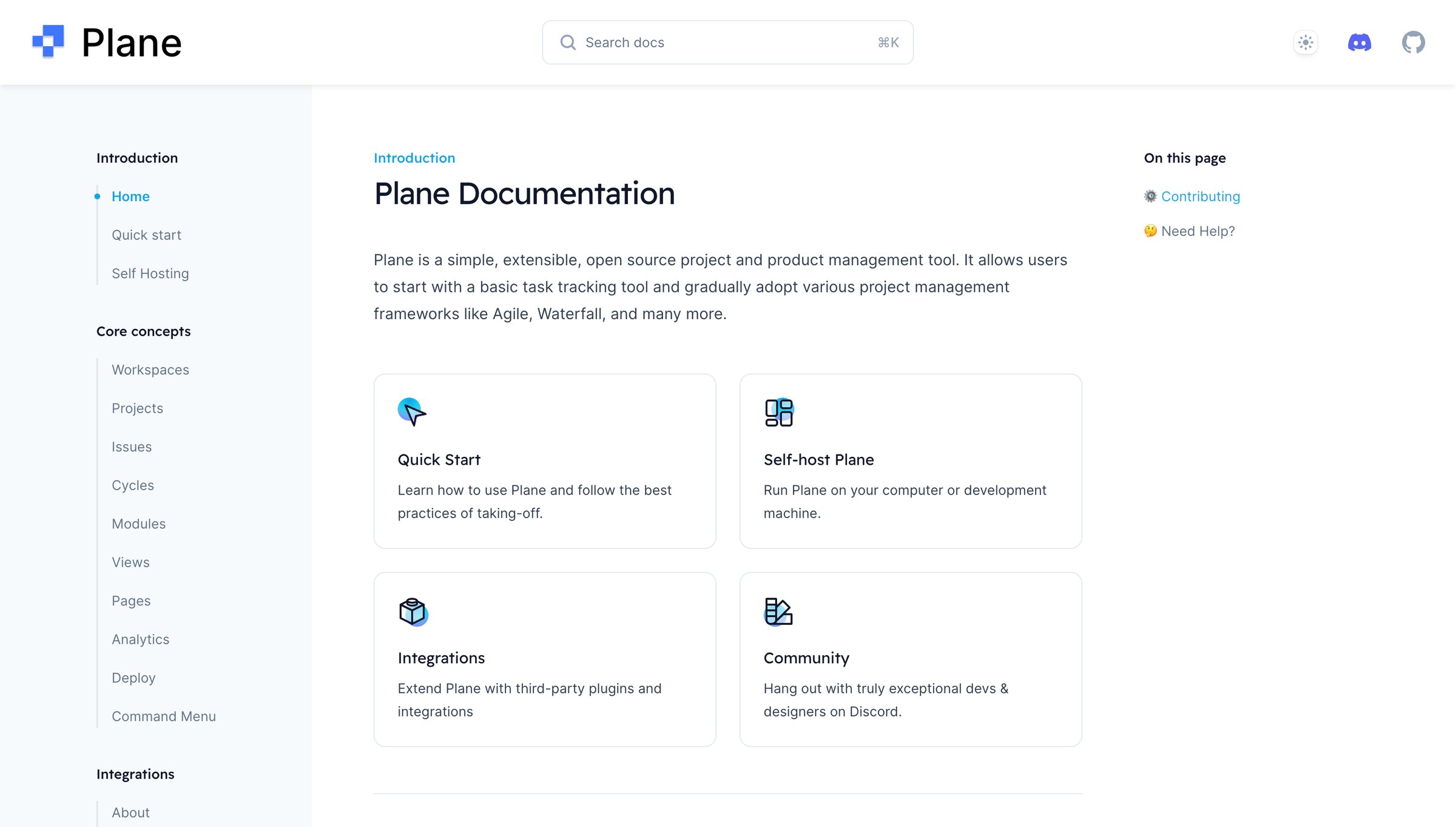Image resolution: width=1456 pixels, height=827 pixels.
Task: Open the GitHub icon link
Action: pos(1414,42)
